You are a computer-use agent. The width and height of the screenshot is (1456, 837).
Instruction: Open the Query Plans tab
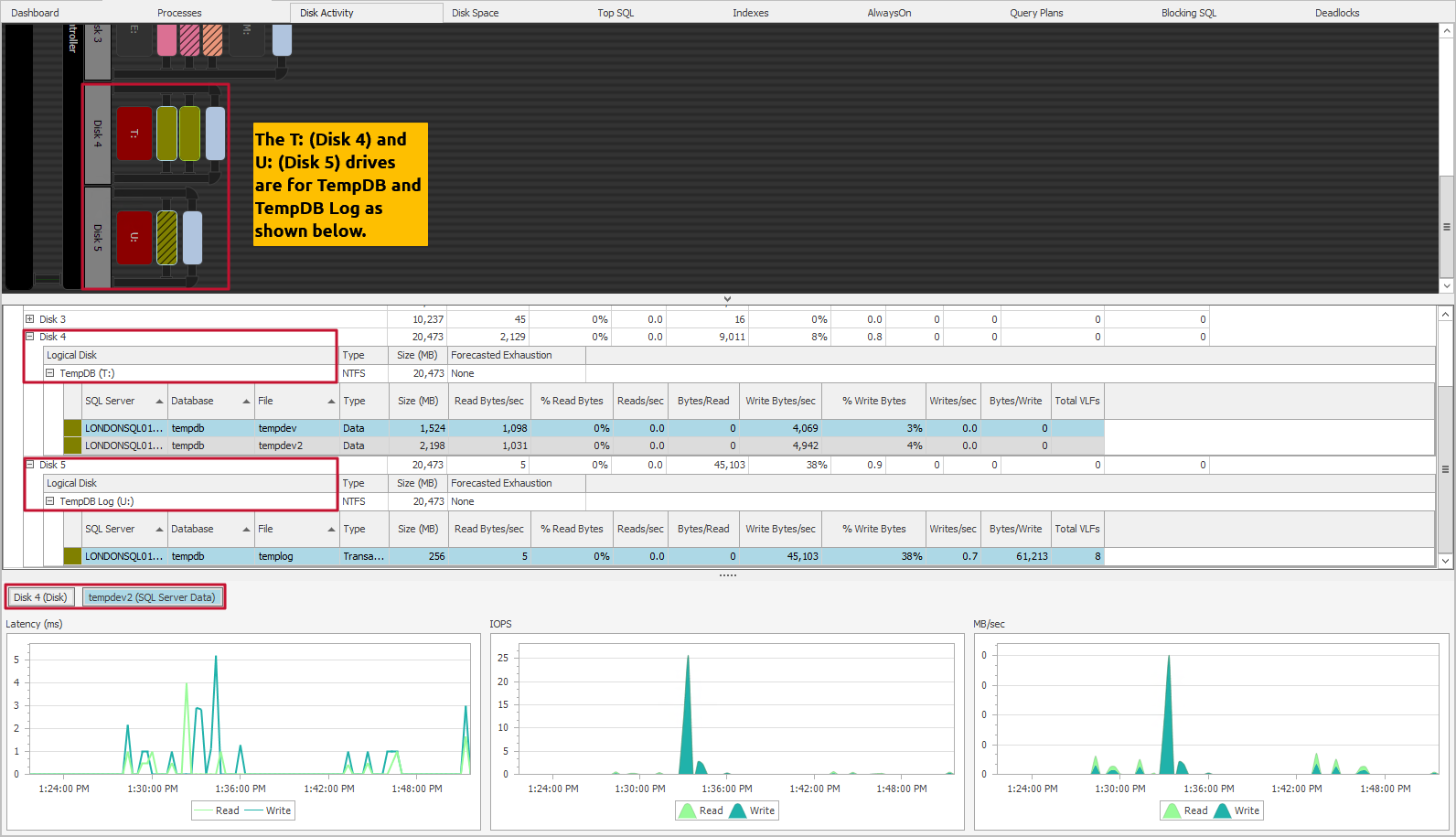[1037, 13]
